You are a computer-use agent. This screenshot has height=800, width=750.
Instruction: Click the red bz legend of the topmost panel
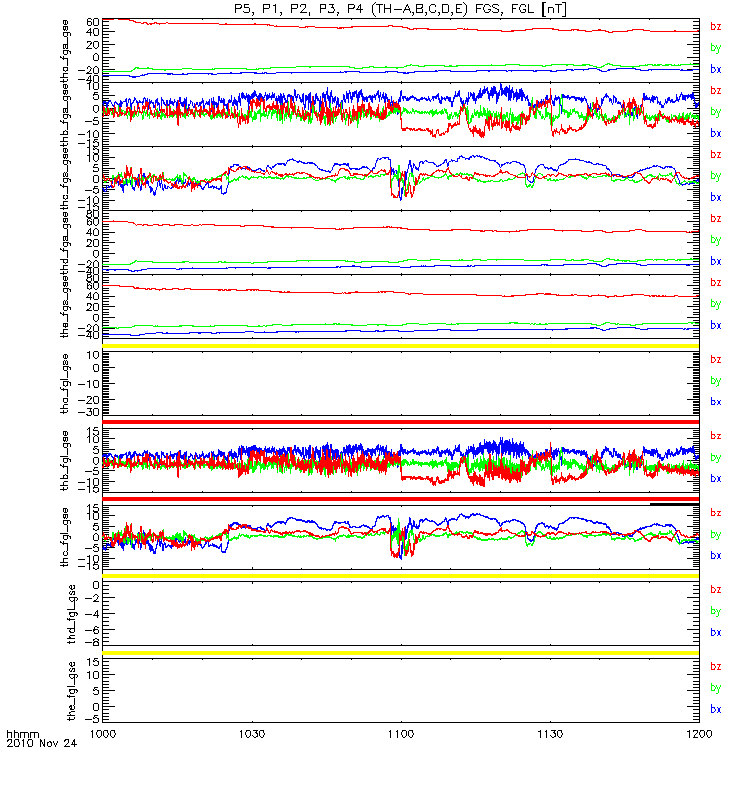point(716,27)
